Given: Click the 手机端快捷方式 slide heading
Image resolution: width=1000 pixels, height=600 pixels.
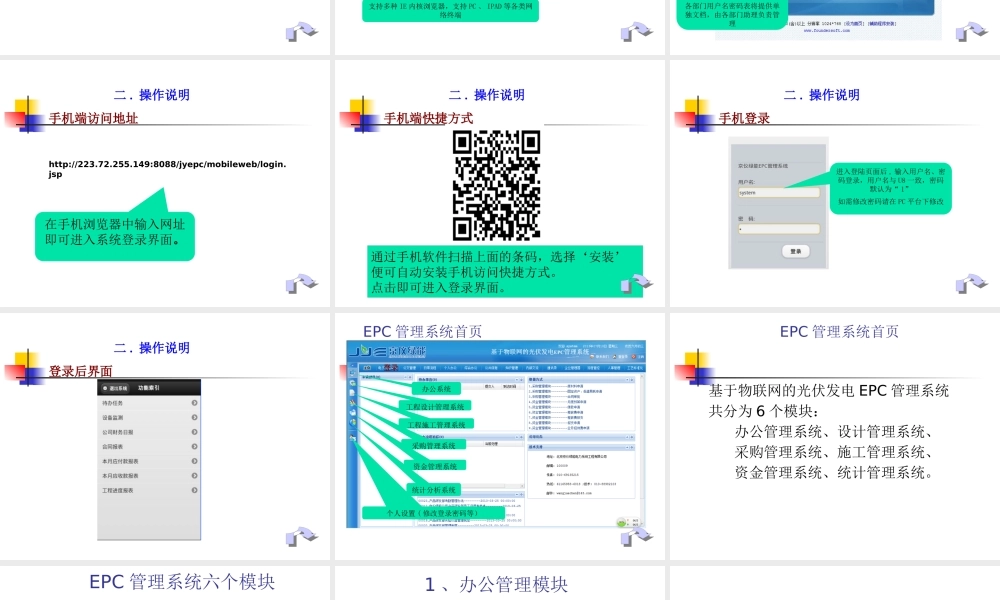Looking at the screenshot, I should pos(429,118).
